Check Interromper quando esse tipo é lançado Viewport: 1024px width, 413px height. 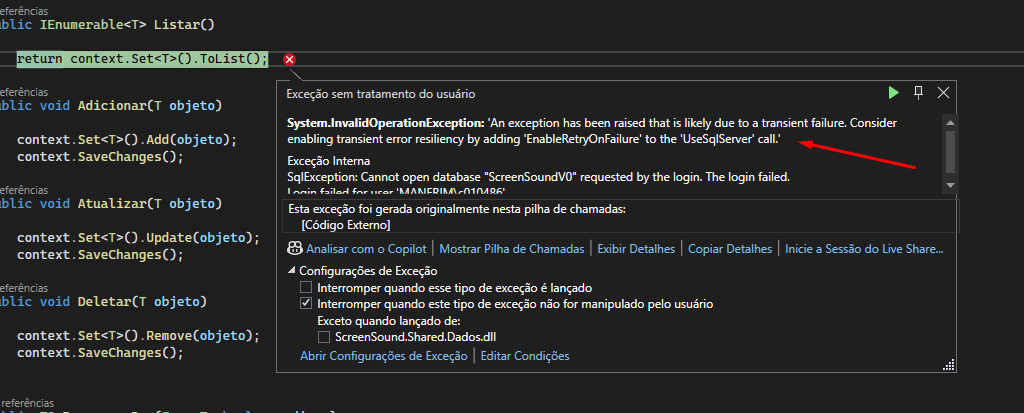[x=306, y=288]
